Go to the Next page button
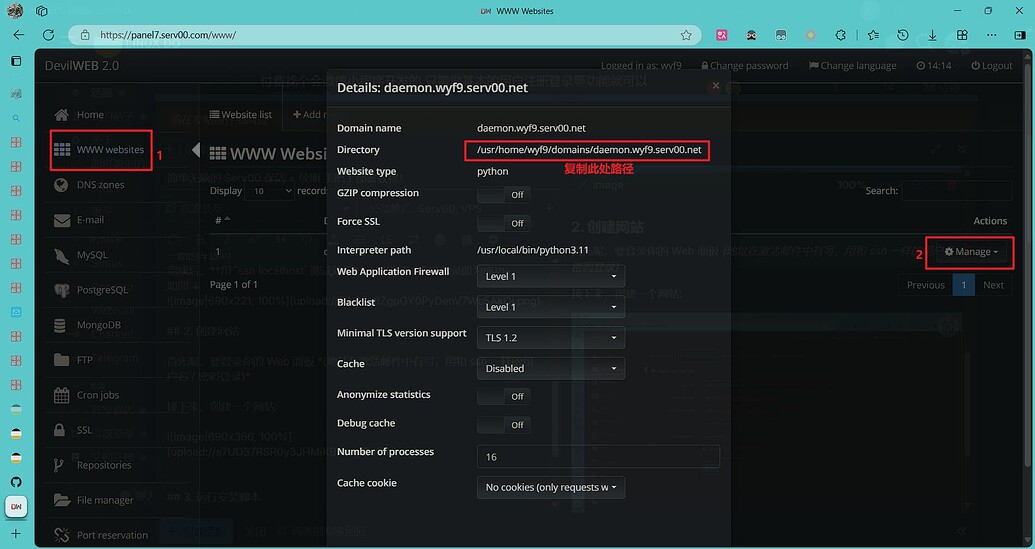The height and width of the screenshot is (549, 1035). 993,285
